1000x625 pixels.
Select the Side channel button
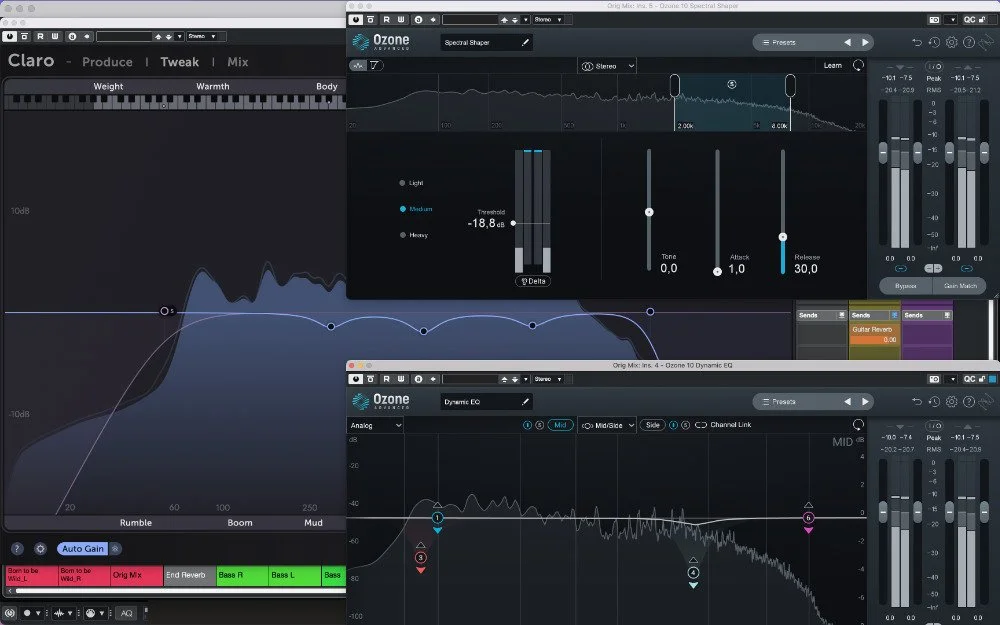(652, 425)
